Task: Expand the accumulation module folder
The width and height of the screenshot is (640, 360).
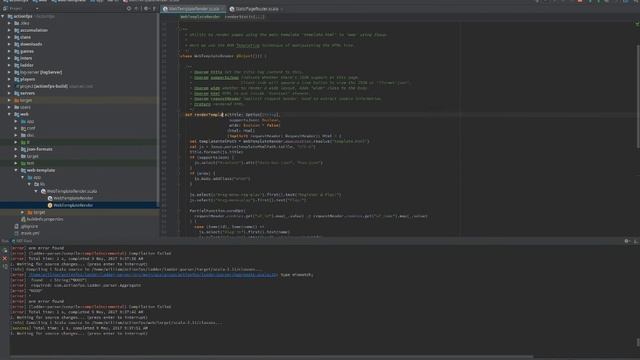Action: point(9,30)
